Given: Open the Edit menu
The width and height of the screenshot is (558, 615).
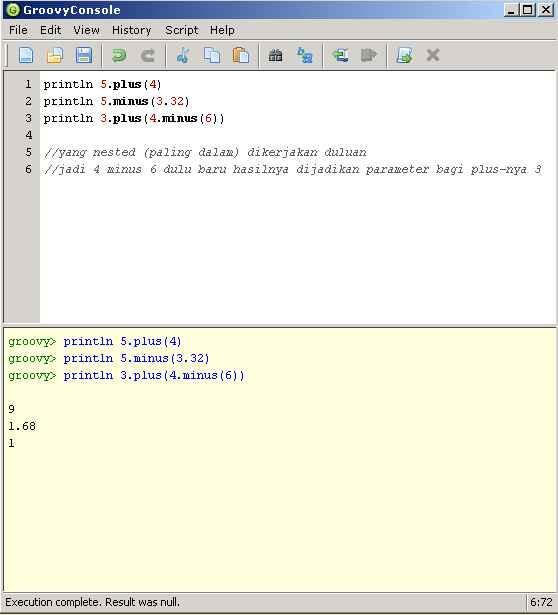Looking at the screenshot, I should tap(50, 30).
